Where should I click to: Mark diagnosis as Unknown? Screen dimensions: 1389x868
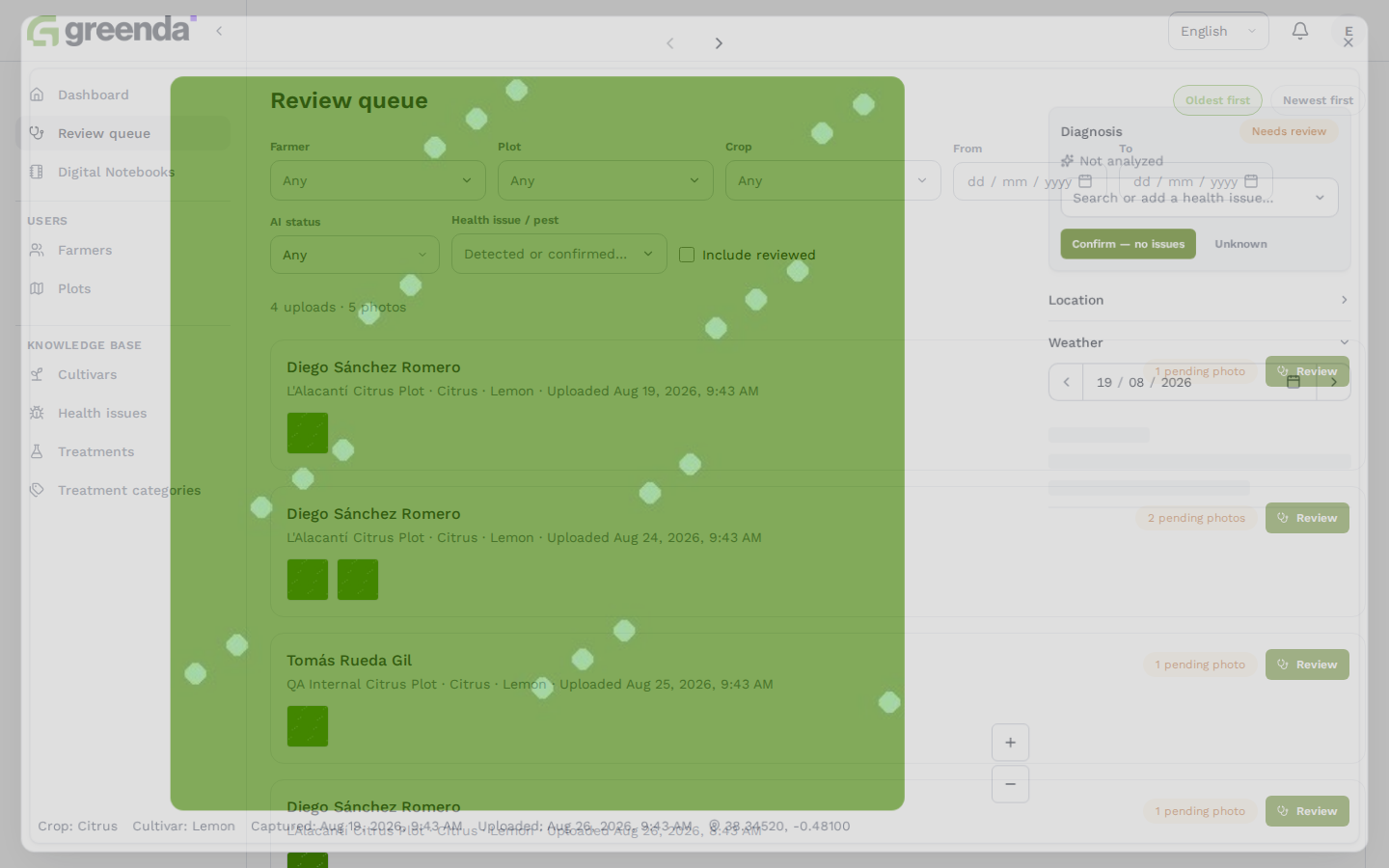(x=1240, y=244)
